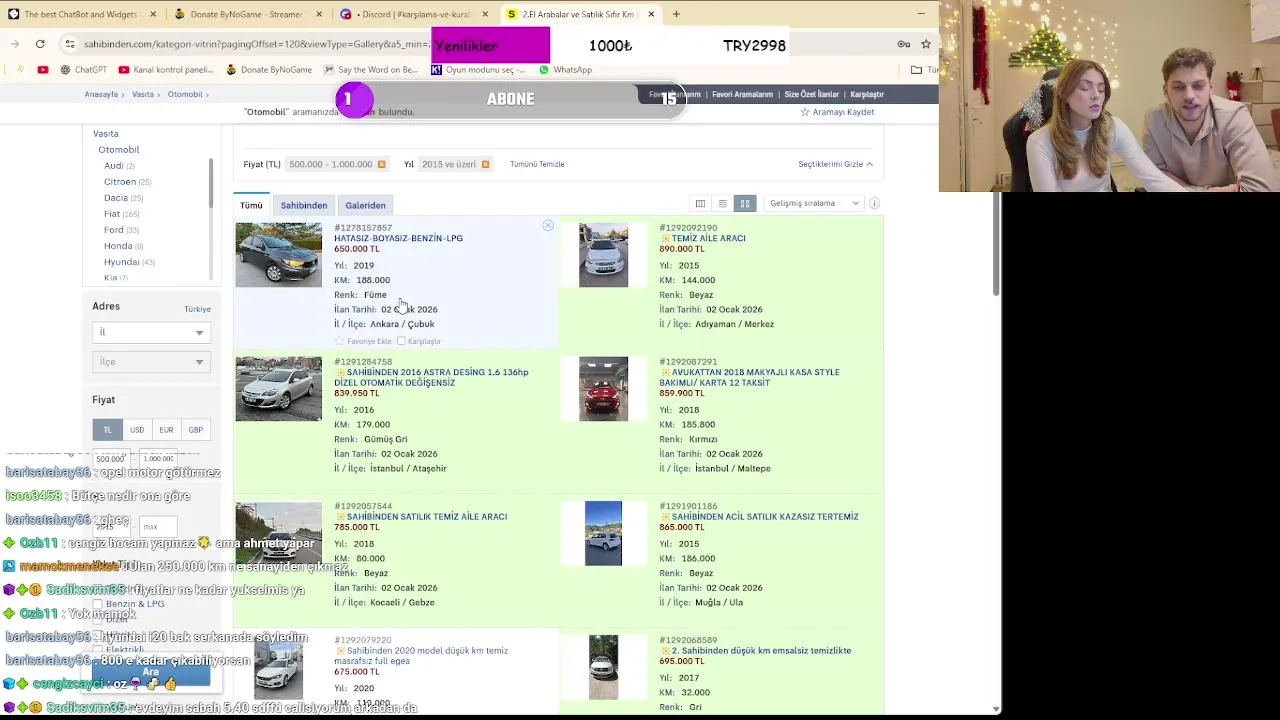Dismiss the HATASIZ-BOYASIZ listing with its X icon

click(548, 226)
